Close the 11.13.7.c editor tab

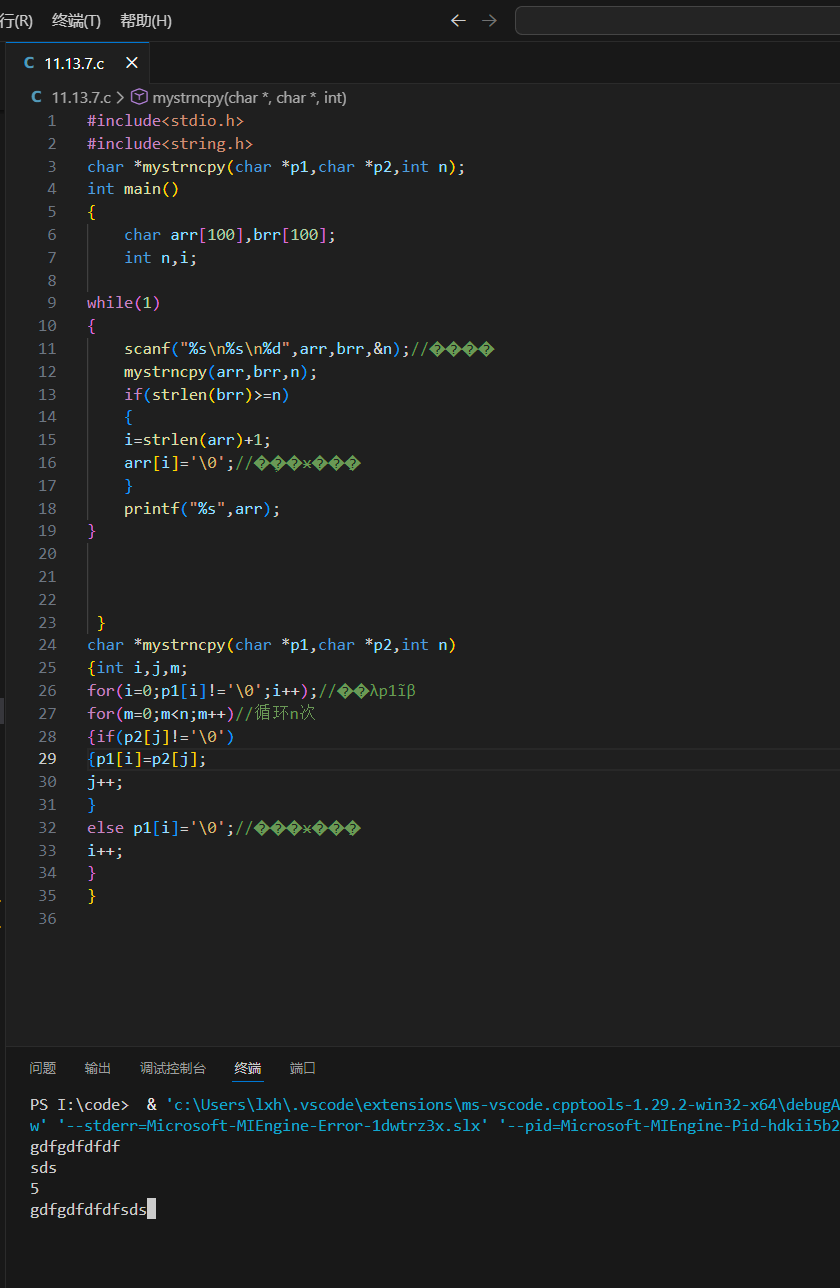(x=131, y=63)
